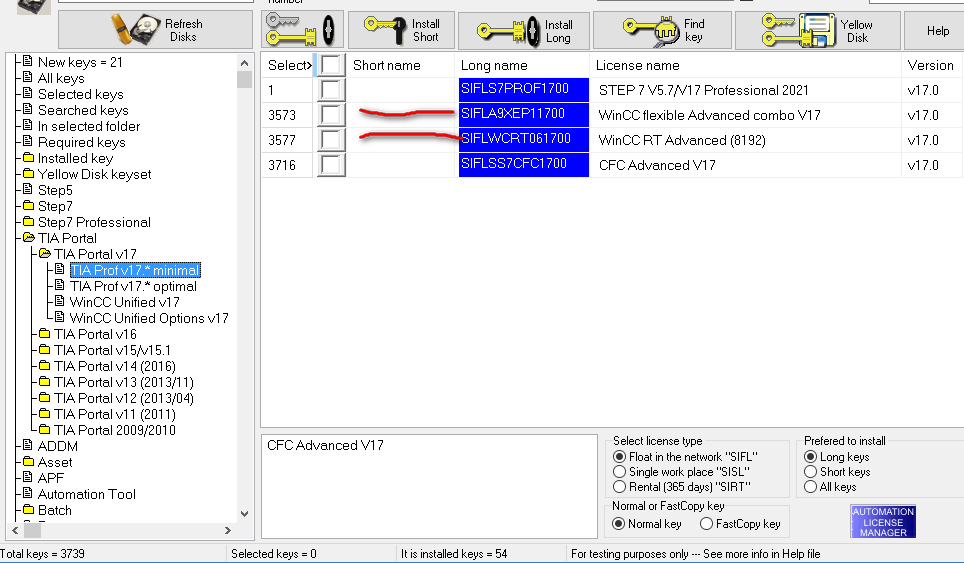
Task: Select TIA Prof v17.* minimal item
Action: [135, 270]
